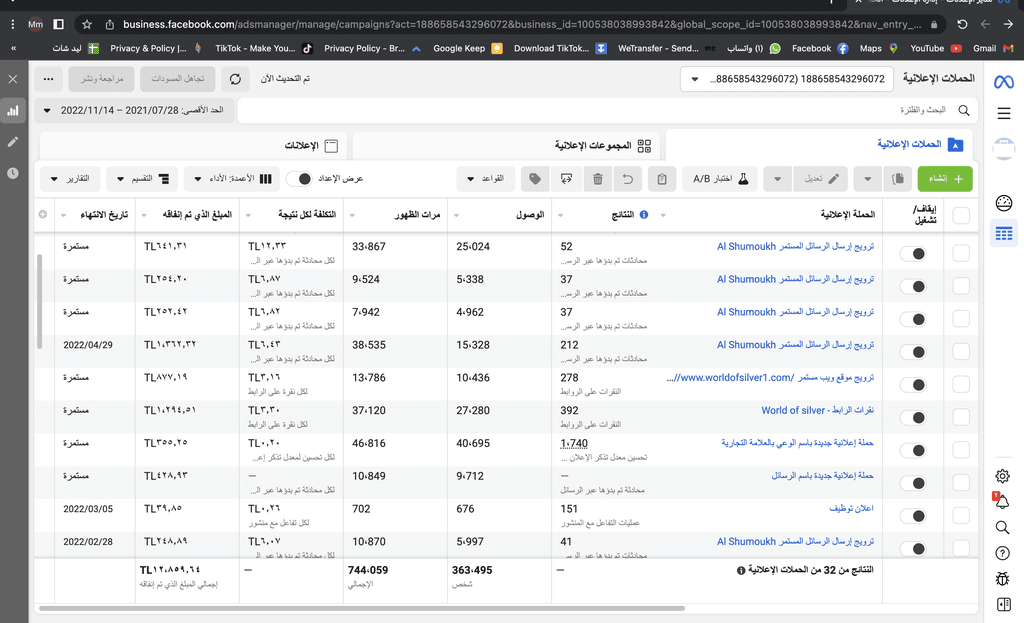Image resolution: width=1024 pixels, height=623 pixels.
Task: Open Google Keep bookmark
Action: click(x=468, y=48)
